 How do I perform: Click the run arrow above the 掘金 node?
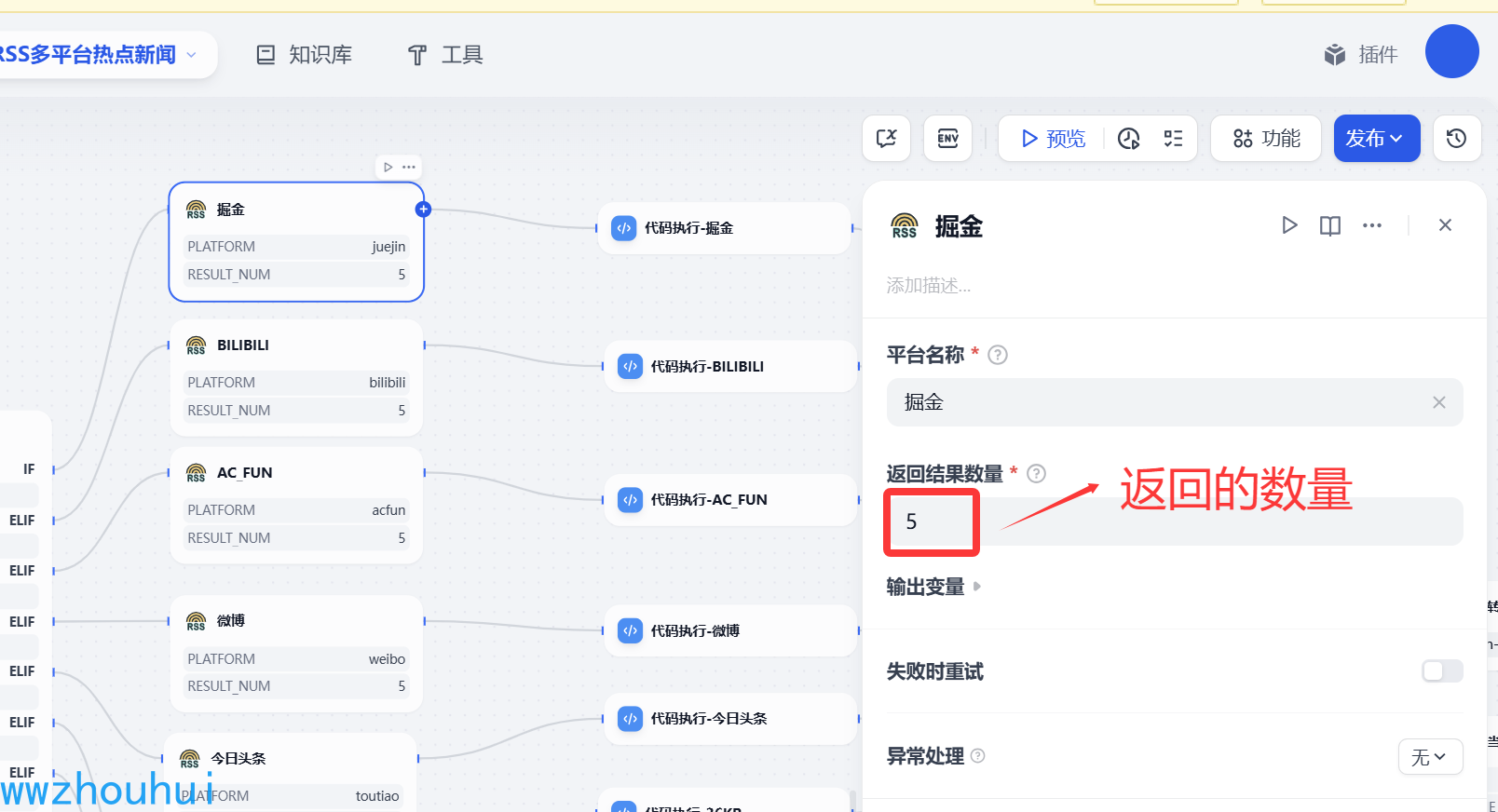pos(388,168)
